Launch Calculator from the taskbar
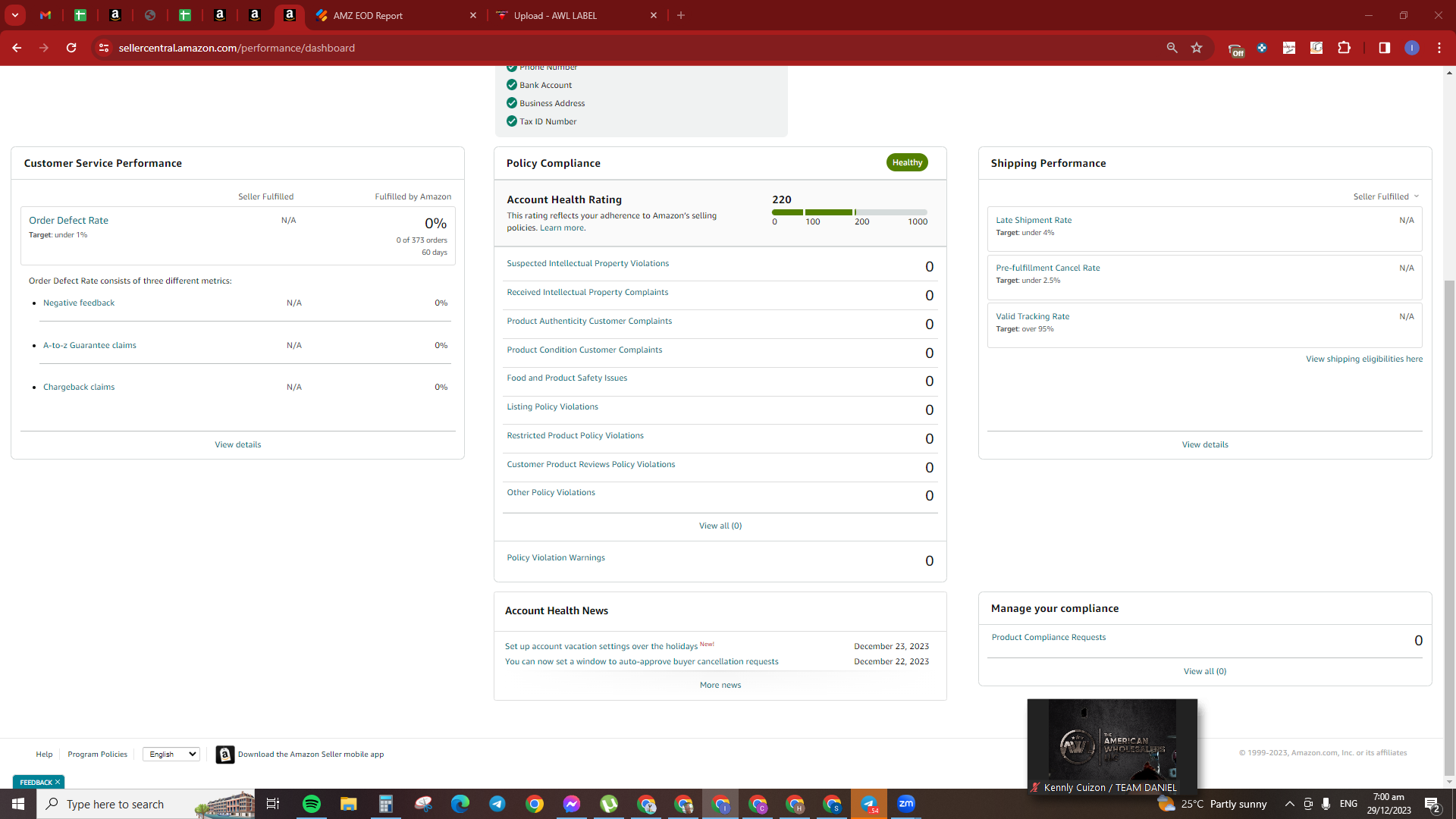Image resolution: width=1456 pixels, height=819 pixels. 385,804
